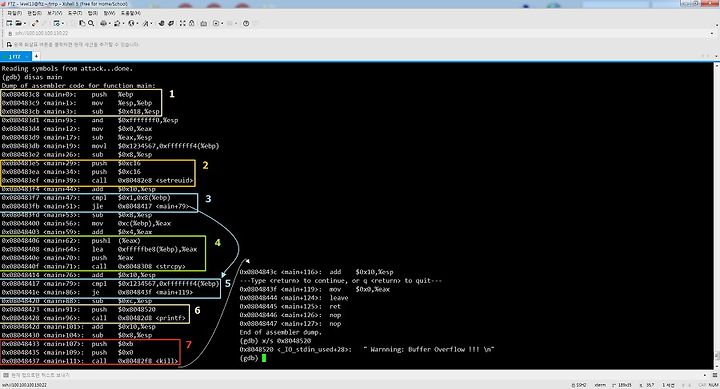Image resolution: width=720 pixels, height=389 pixels.
Task: Open the 탭(B) menu
Action: click(93, 13)
